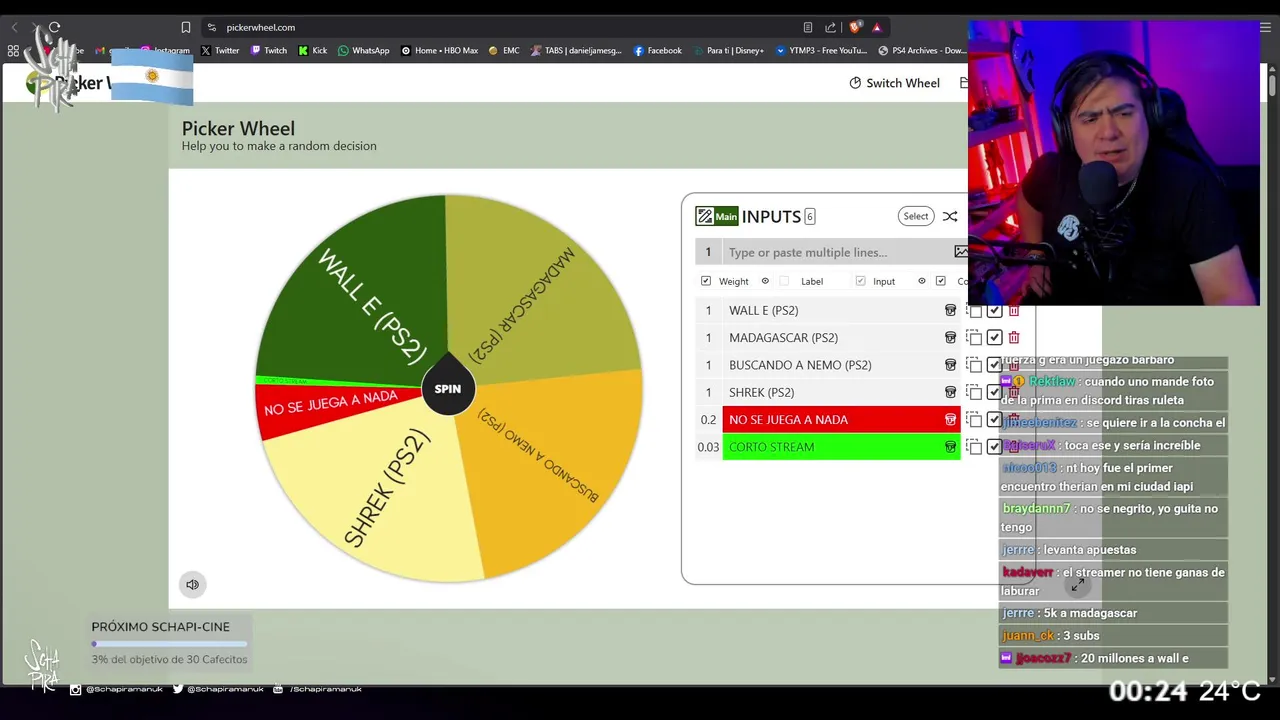Uncheck the MADAGASCAR (PS2) enable checkbox

994,338
